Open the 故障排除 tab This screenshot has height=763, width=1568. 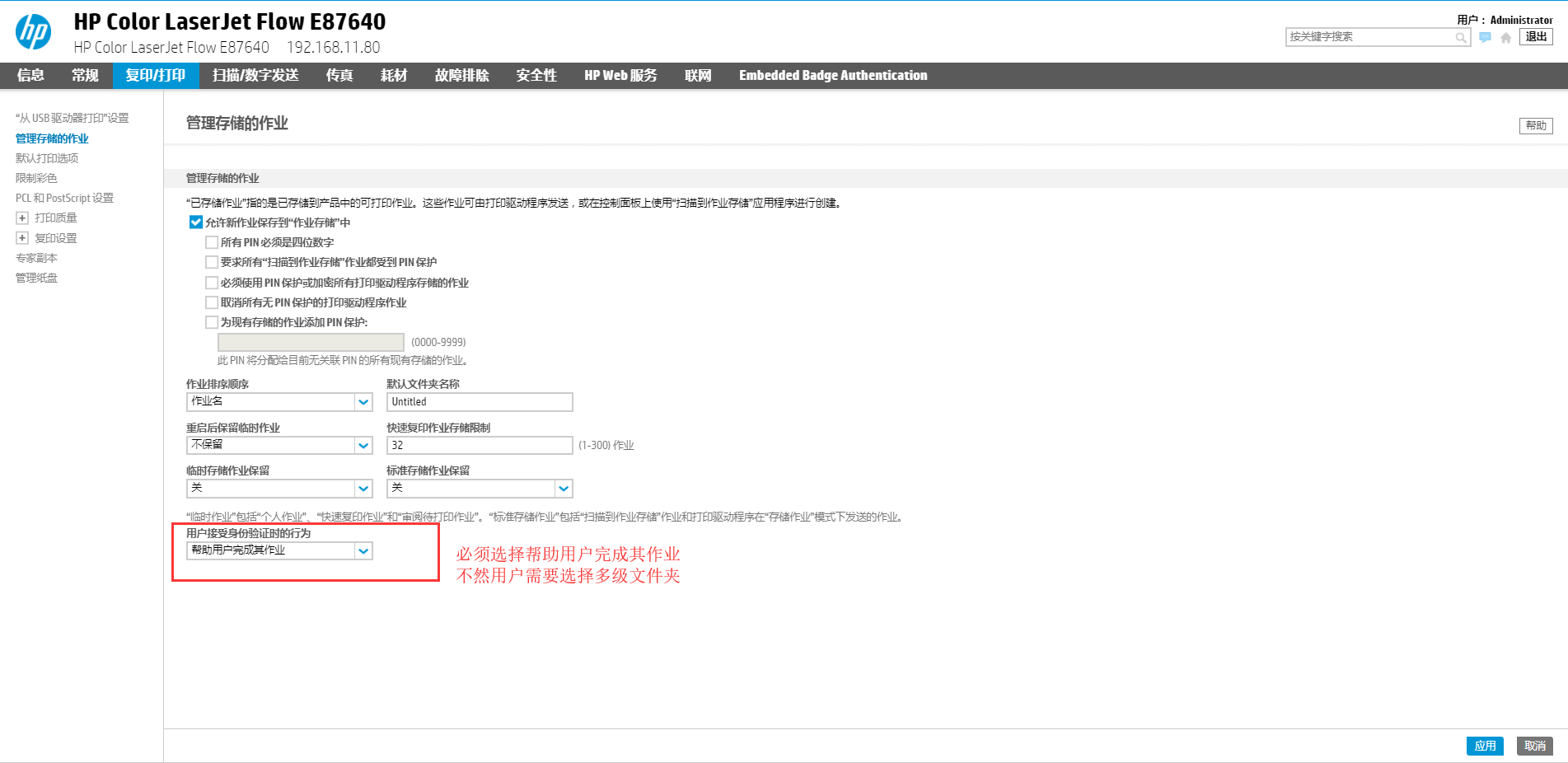[x=462, y=75]
